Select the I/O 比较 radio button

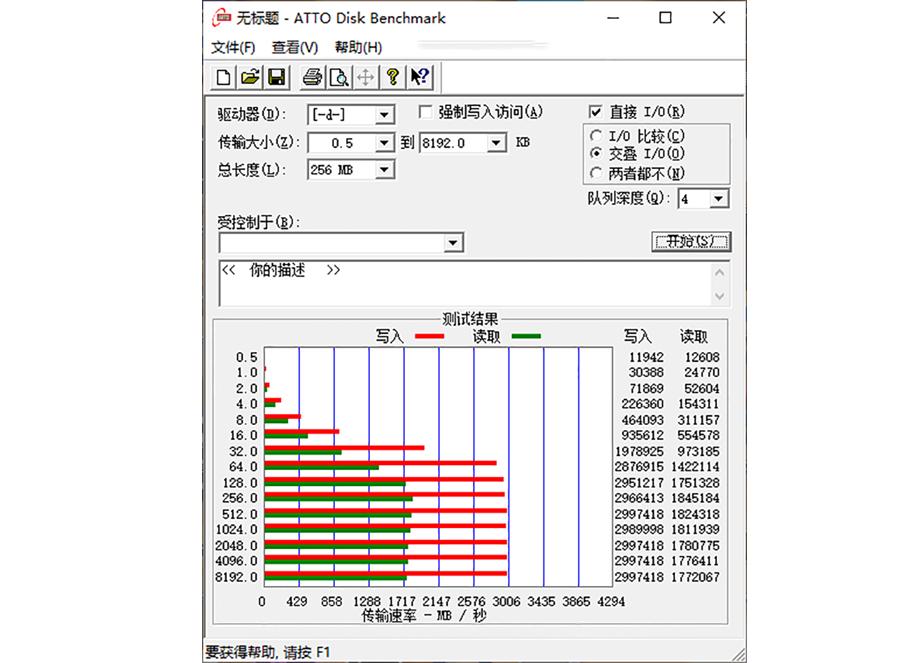[x=597, y=135]
